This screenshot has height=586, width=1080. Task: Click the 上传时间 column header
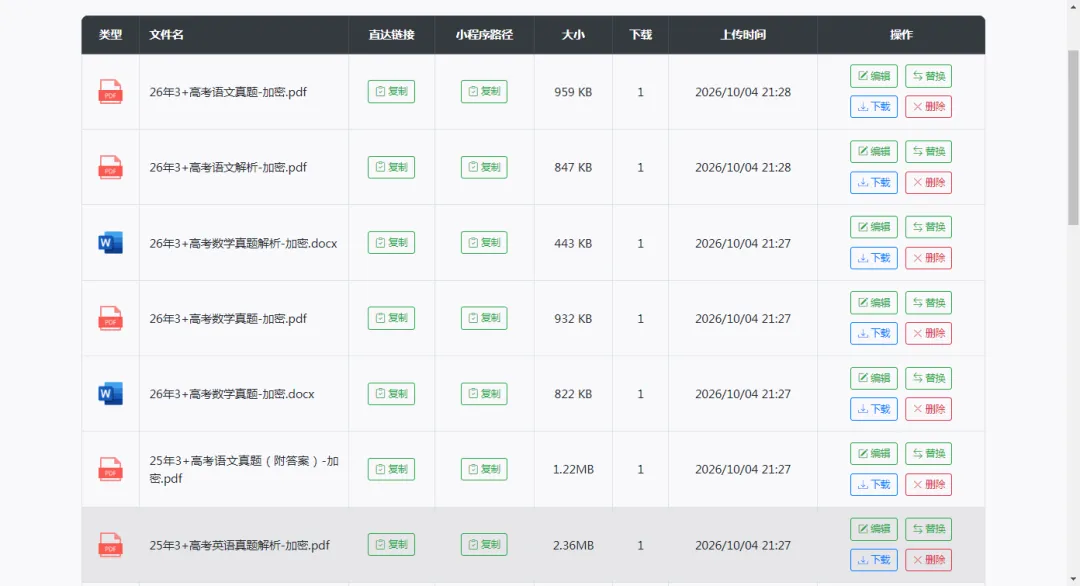tap(742, 34)
